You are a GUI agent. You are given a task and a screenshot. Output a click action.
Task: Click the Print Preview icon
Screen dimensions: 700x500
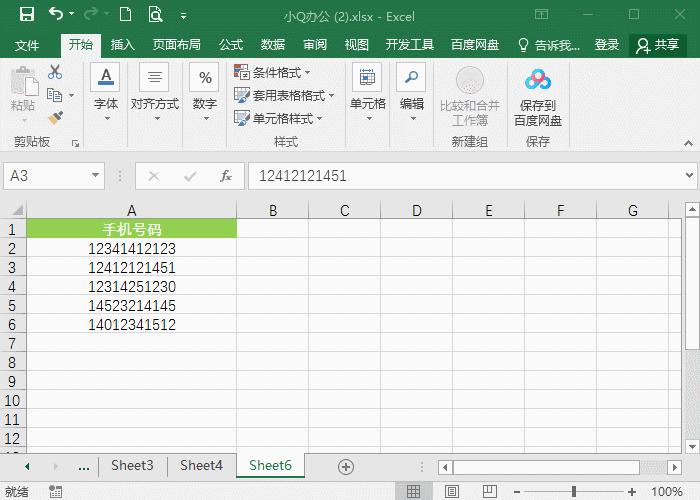pos(155,15)
